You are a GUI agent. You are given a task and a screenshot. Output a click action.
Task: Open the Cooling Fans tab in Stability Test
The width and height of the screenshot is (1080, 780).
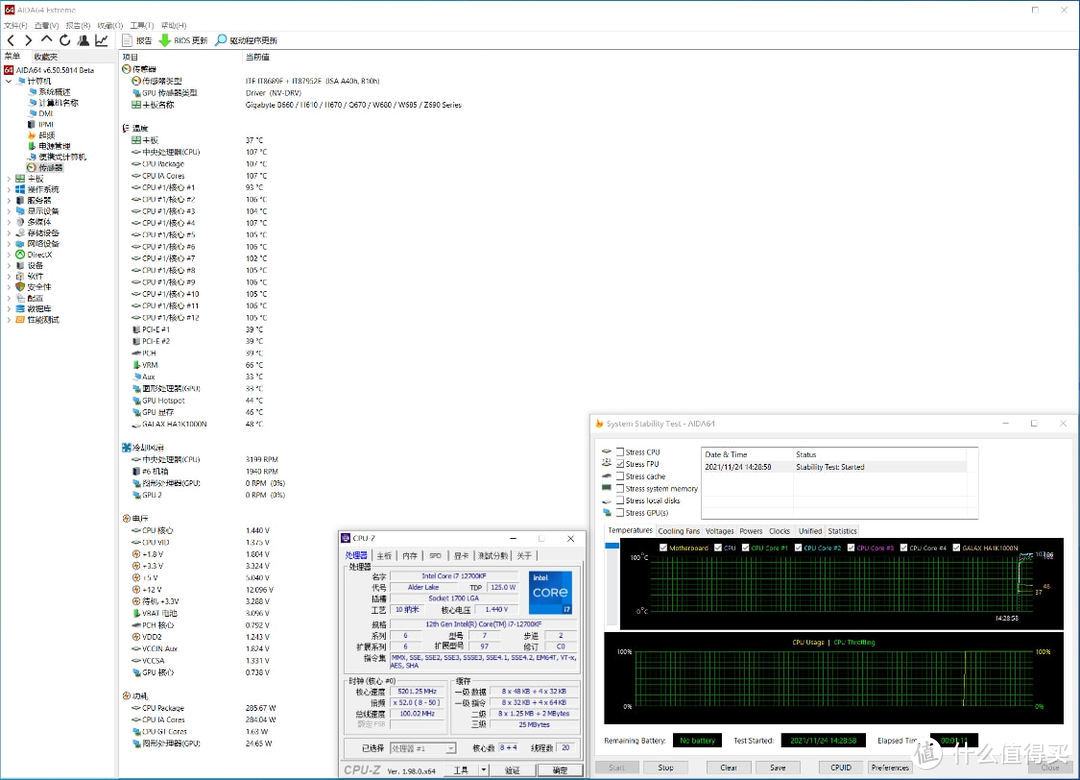679,530
